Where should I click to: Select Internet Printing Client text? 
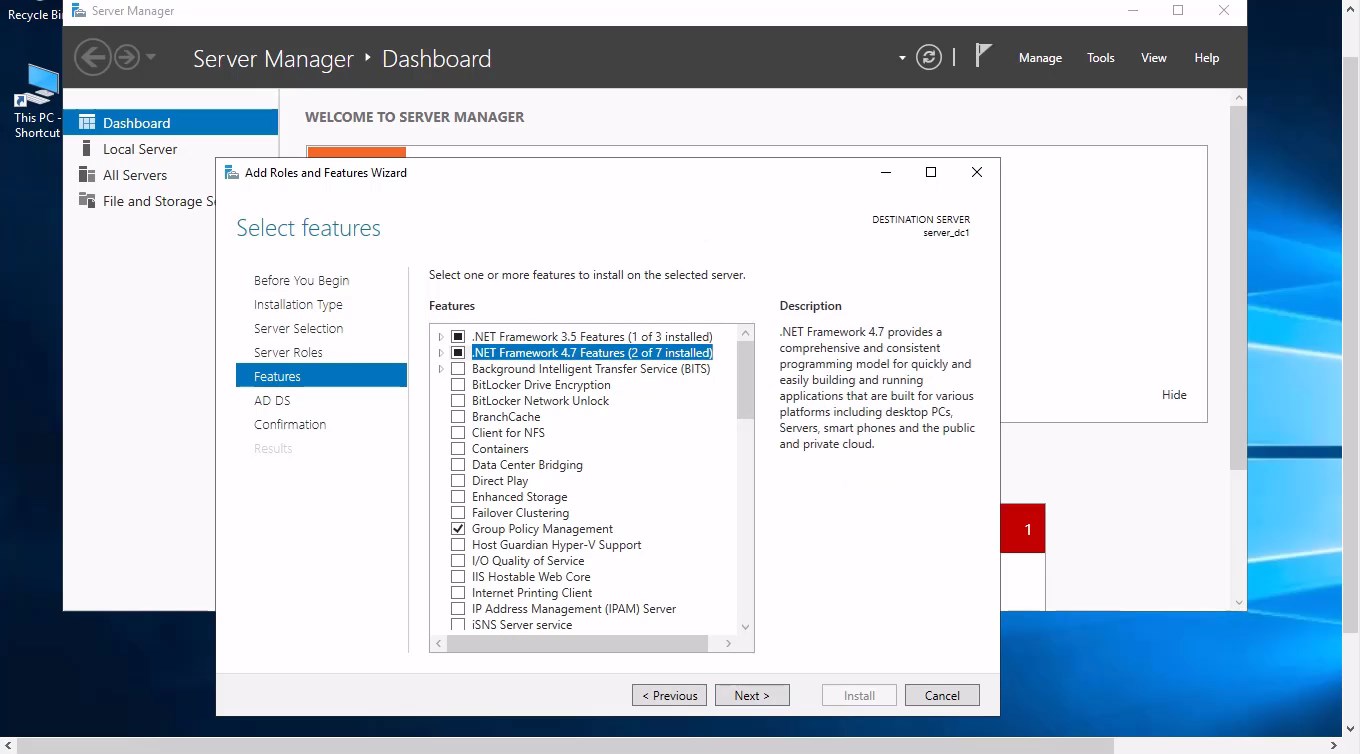532,593
